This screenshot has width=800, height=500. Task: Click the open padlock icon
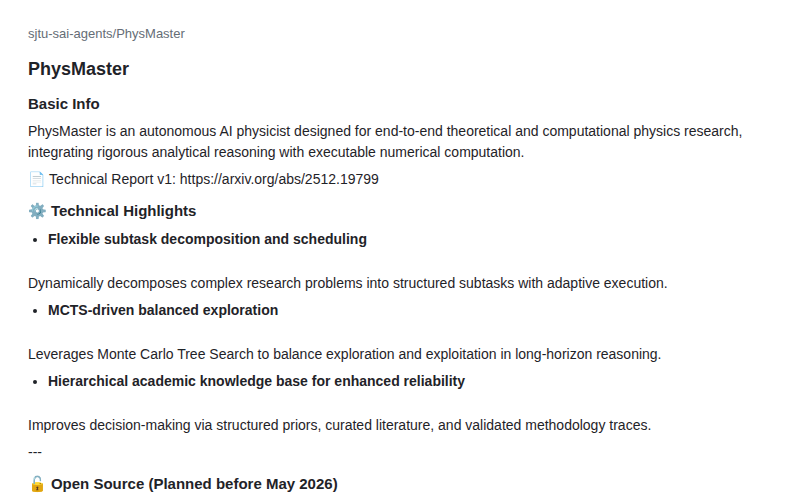pyautogui.click(x=37, y=484)
